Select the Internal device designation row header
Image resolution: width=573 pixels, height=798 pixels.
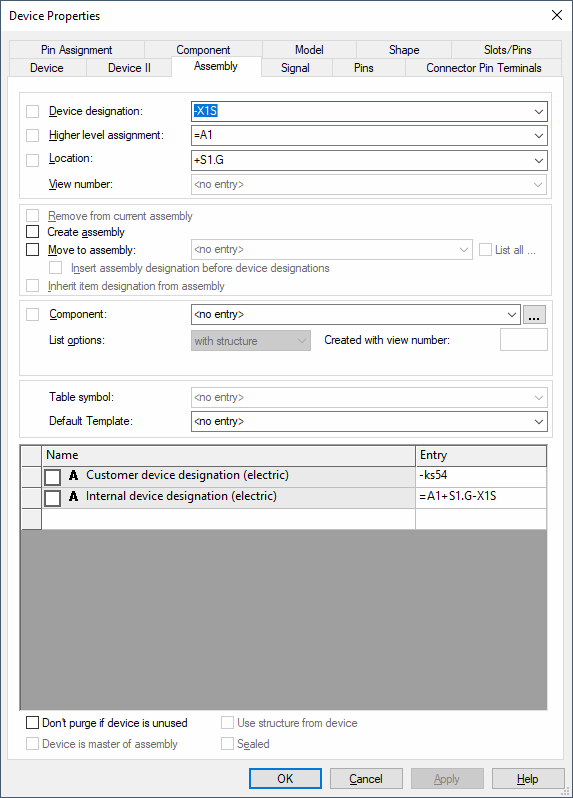pos(32,498)
